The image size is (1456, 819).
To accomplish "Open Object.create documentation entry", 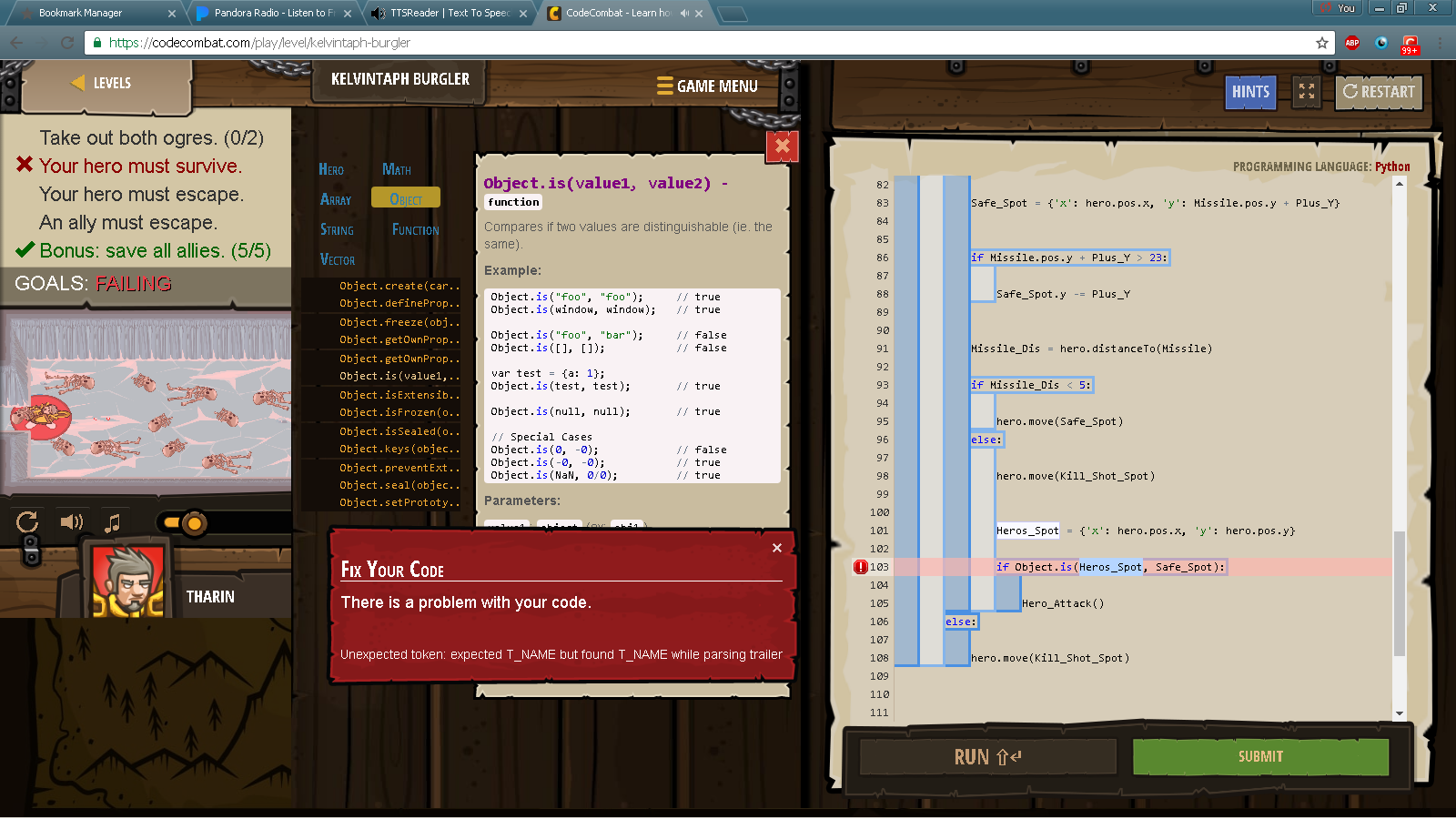I will point(399,286).
